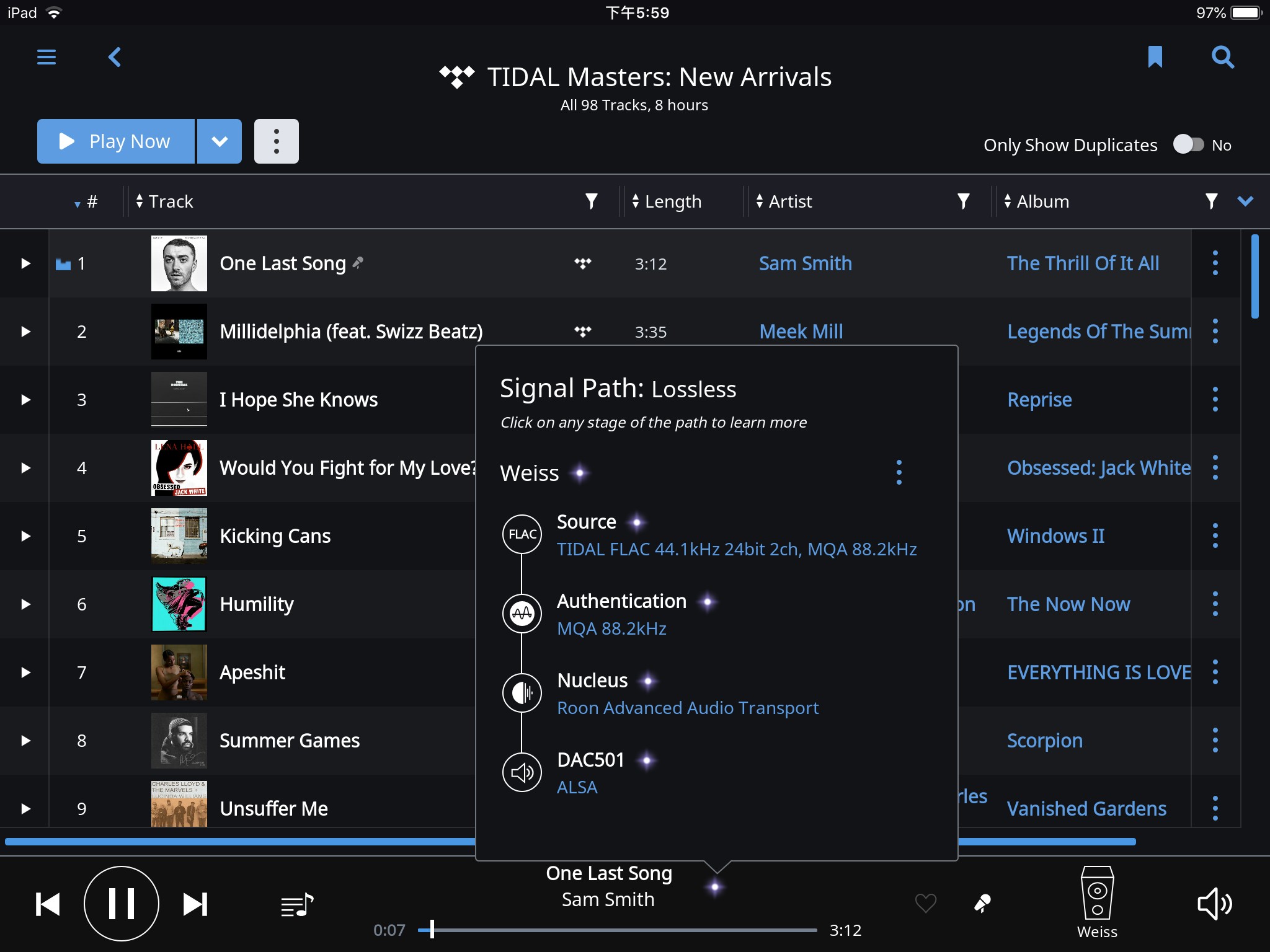Click signal path star in the player bar

coord(715,888)
